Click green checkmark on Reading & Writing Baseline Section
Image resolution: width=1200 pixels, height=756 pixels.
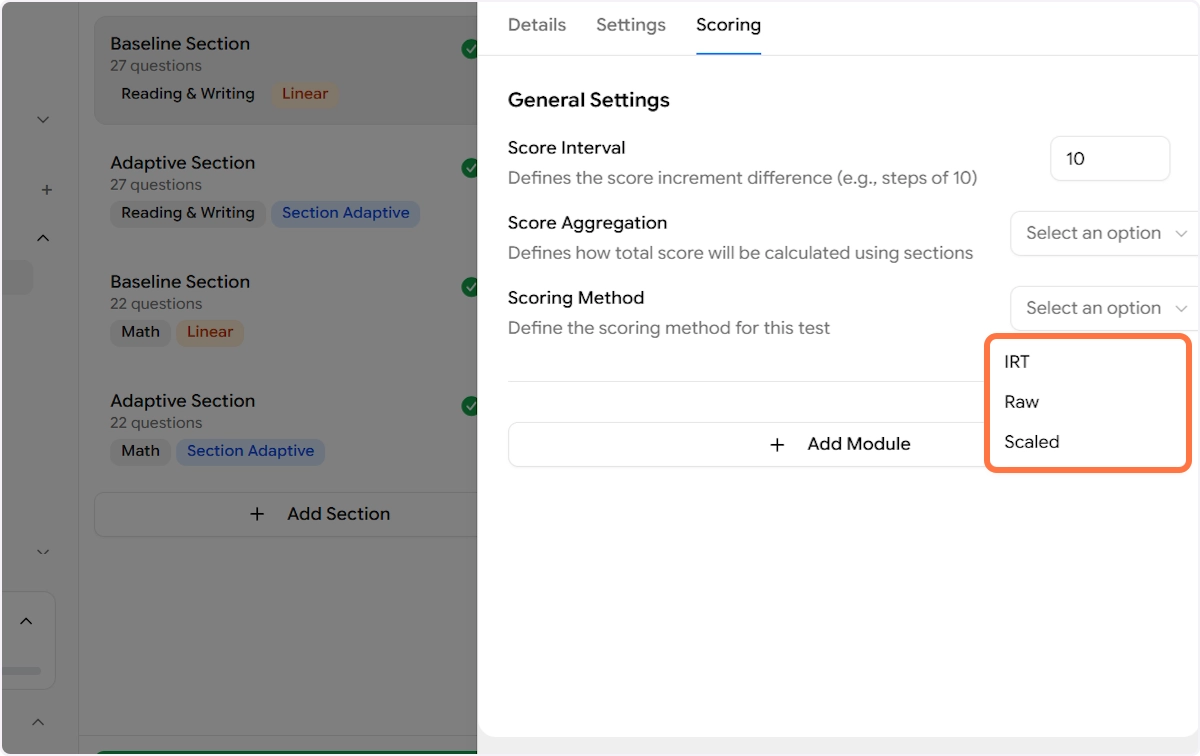pyautogui.click(x=470, y=49)
